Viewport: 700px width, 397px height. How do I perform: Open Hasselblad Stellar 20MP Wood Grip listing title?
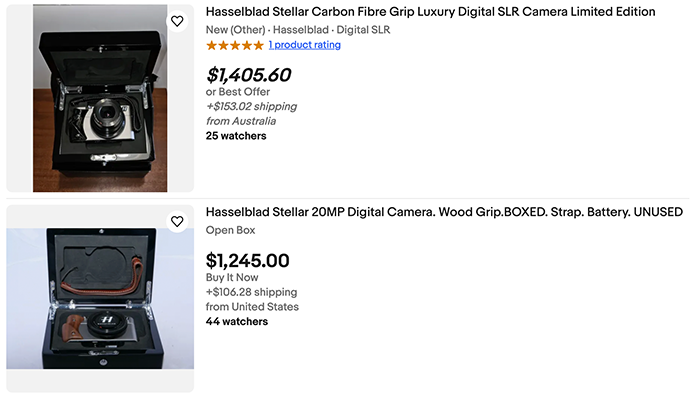click(444, 212)
